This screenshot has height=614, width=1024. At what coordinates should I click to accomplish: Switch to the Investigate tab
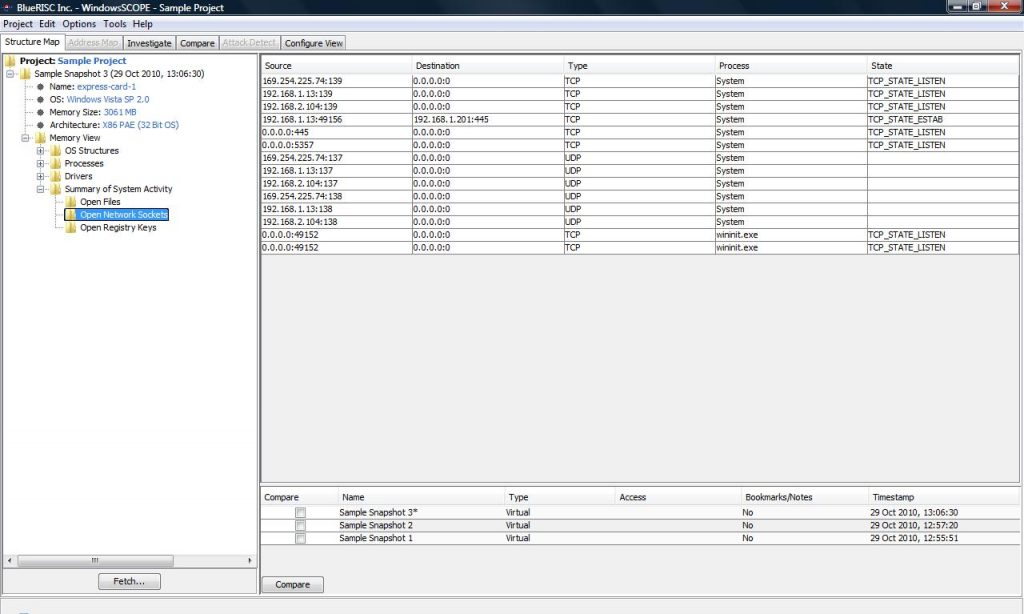149,43
